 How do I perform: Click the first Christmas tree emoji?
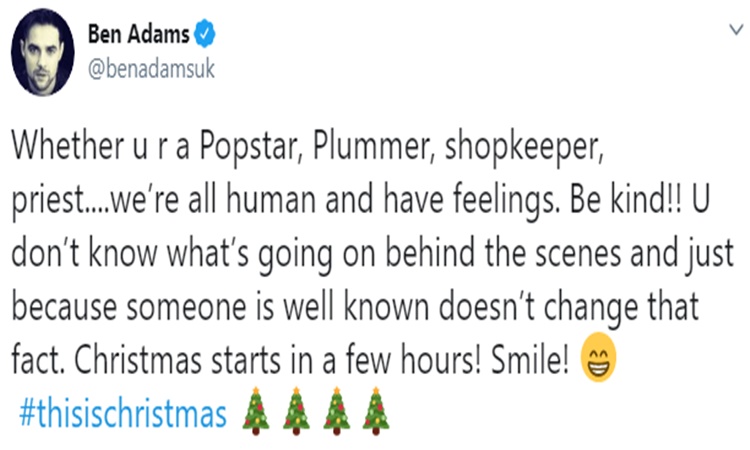(x=256, y=412)
